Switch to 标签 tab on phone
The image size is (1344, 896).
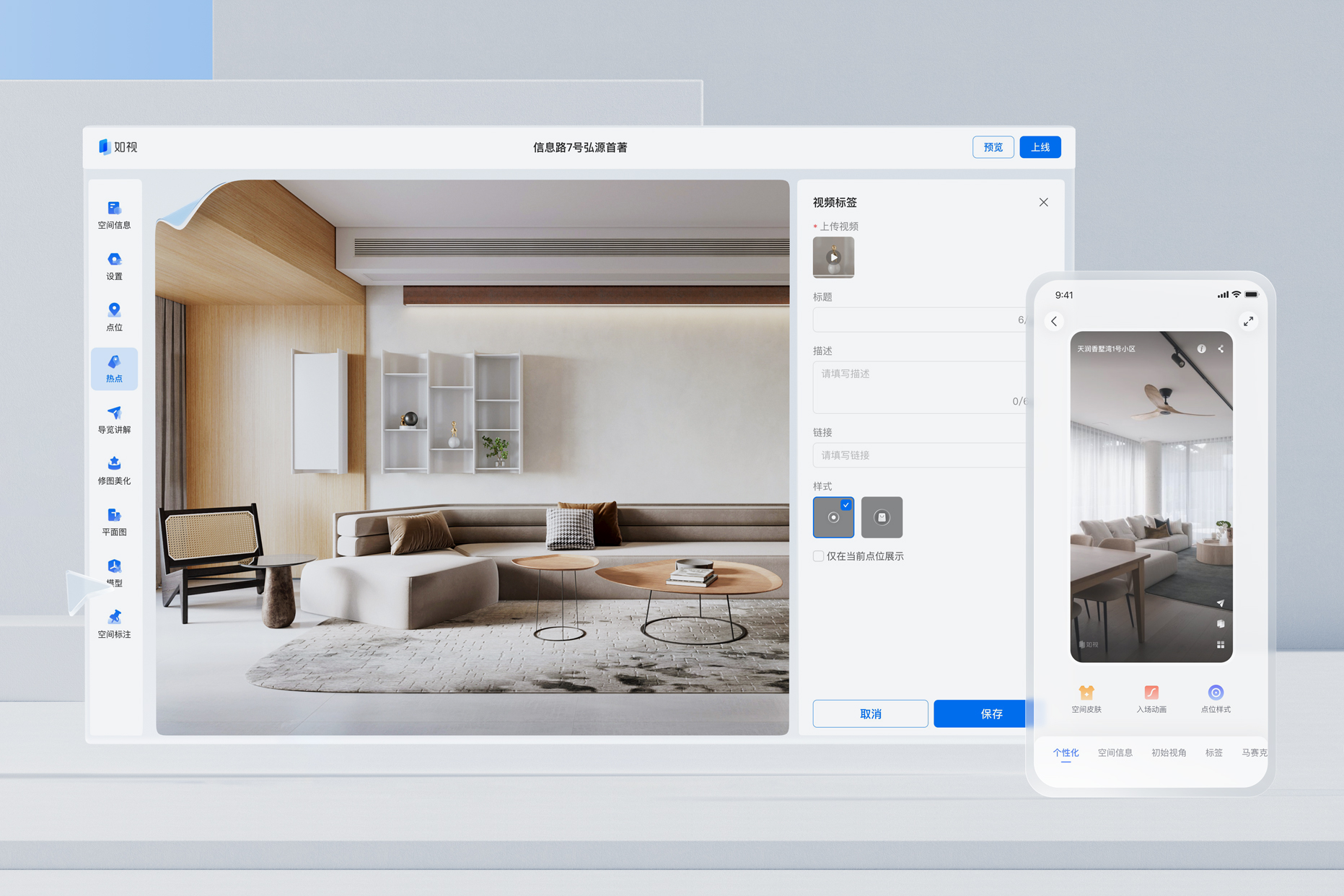1213,752
